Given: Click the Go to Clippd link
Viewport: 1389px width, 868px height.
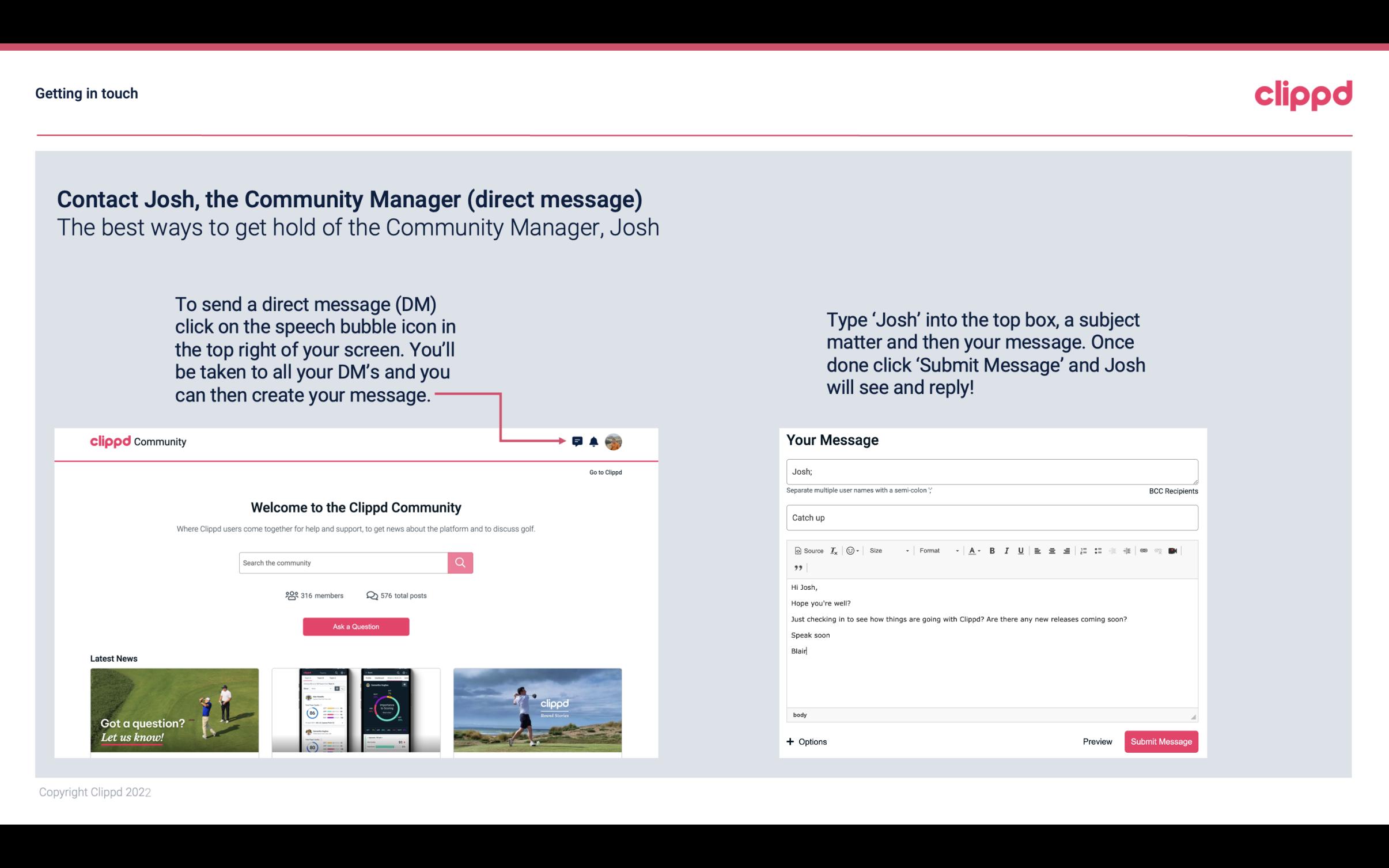Looking at the screenshot, I should 605,472.
